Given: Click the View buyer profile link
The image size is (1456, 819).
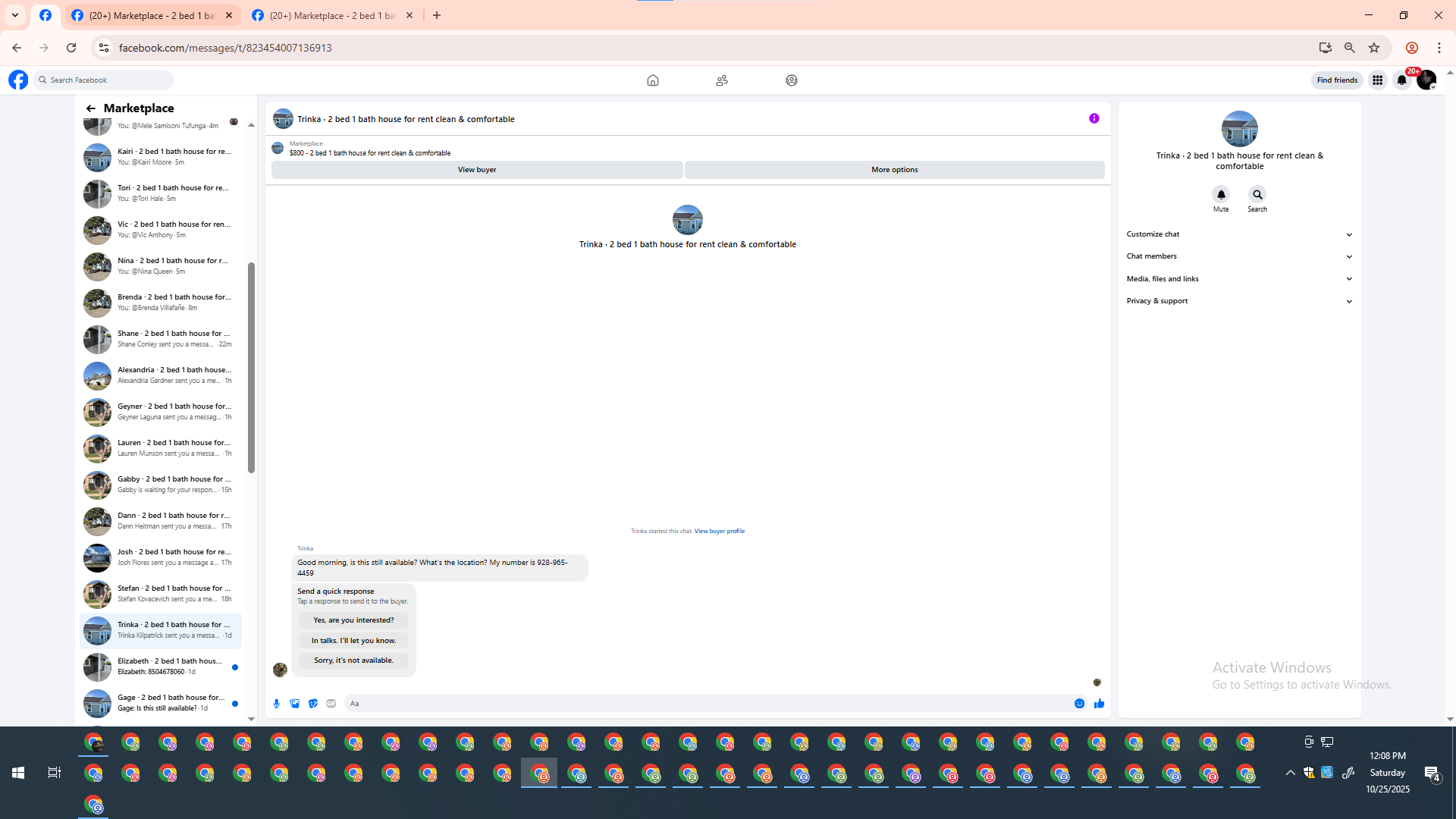Looking at the screenshot, I should (719, 532).
